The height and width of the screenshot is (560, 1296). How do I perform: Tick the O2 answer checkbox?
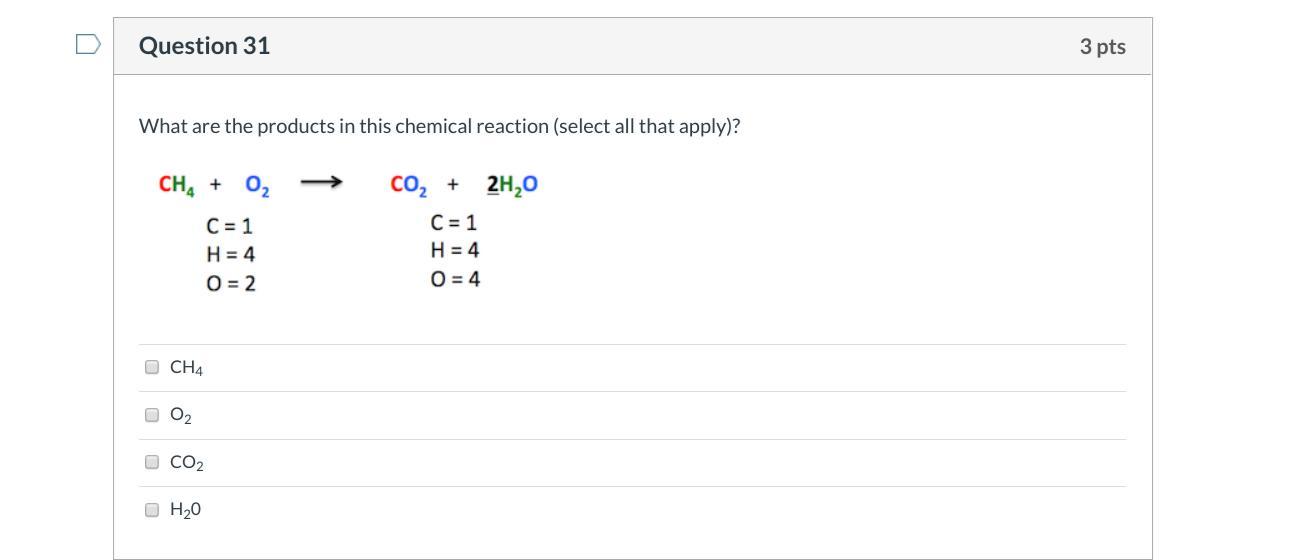tap(152, 414)
